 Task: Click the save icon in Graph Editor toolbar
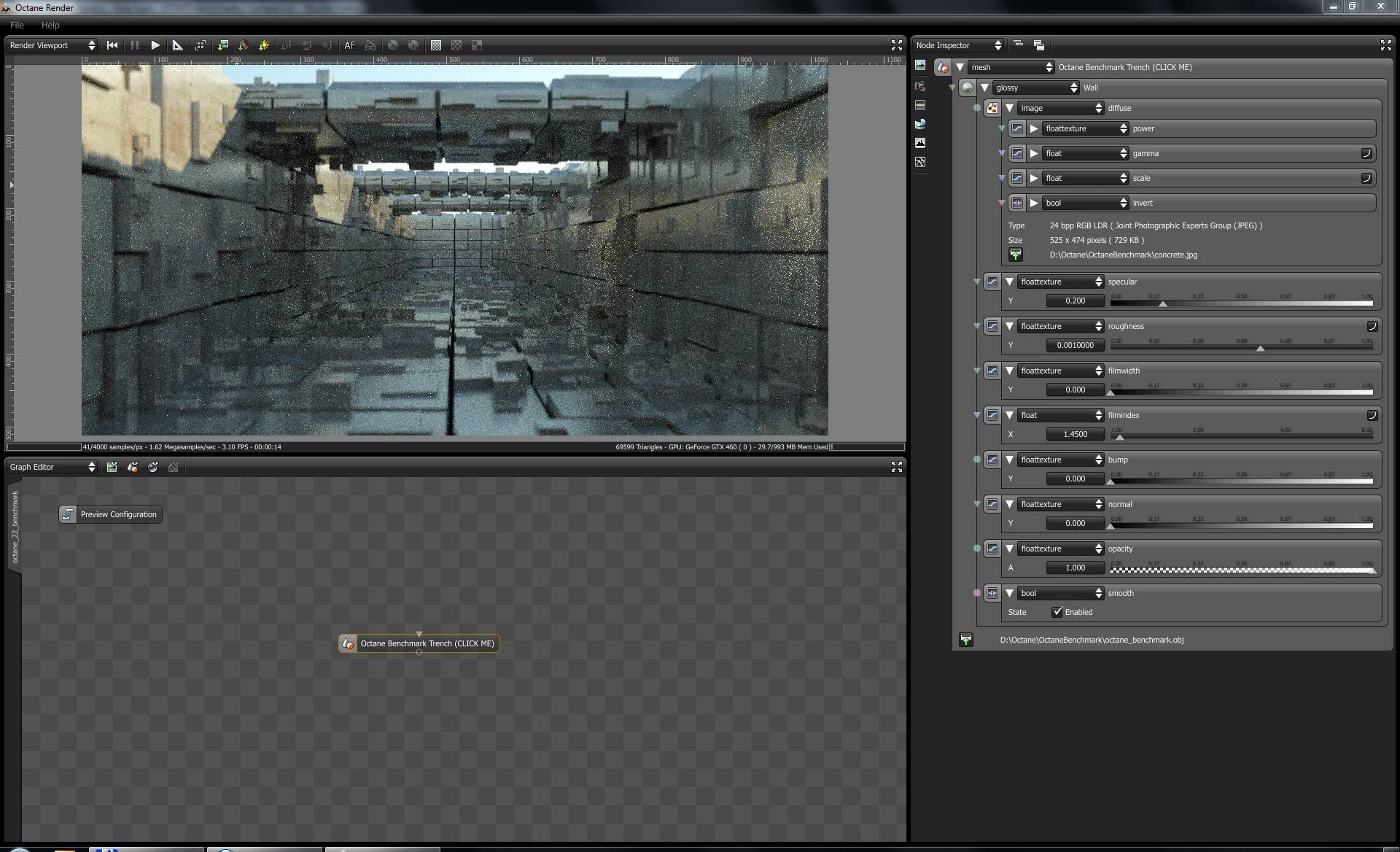point(112,467)
